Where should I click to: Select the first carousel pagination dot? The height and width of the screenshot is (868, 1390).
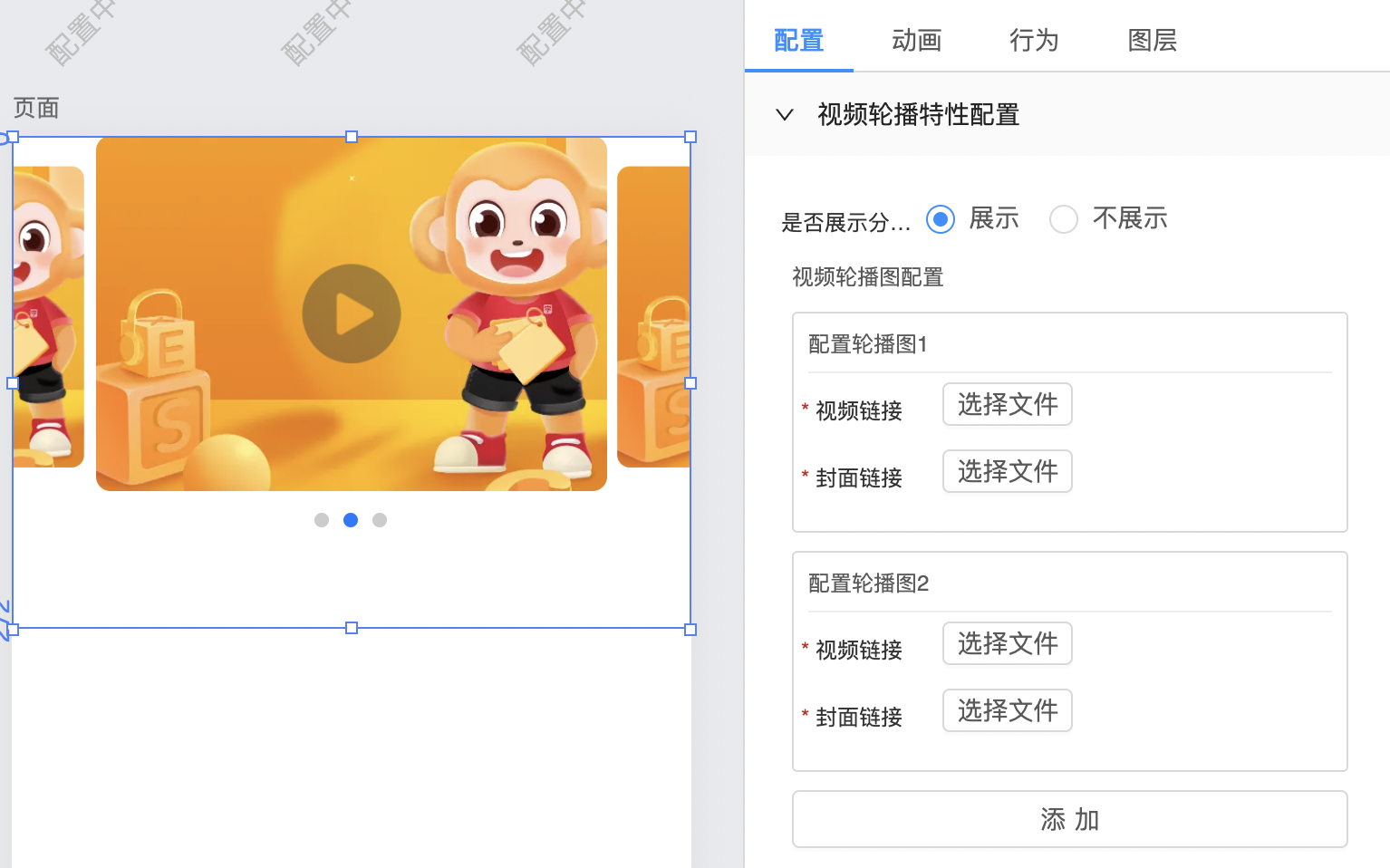[322, 520]
